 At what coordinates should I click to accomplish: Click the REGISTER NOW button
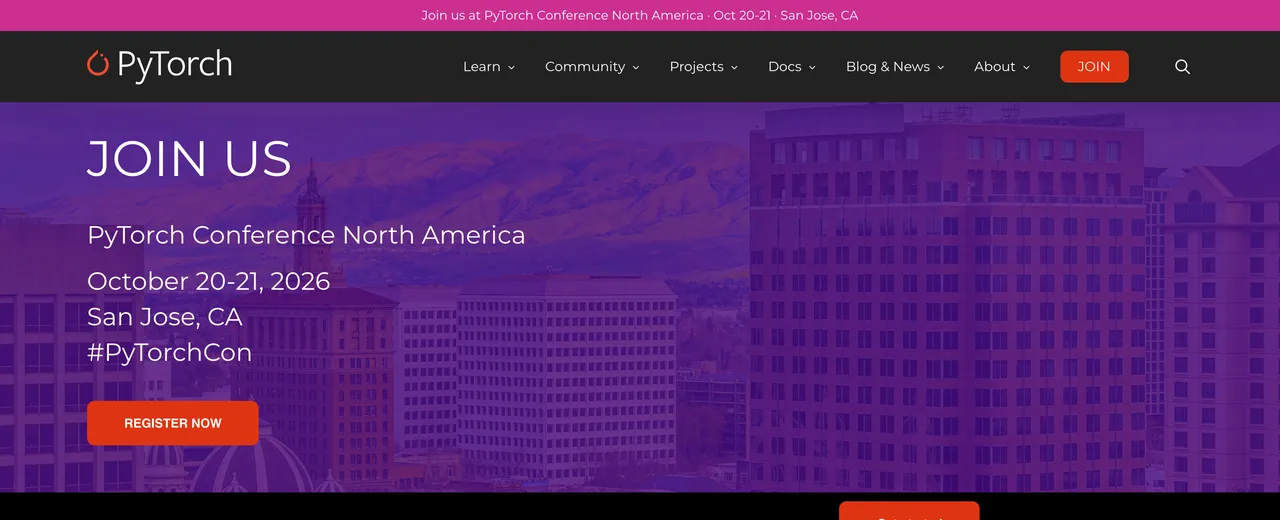pos(173,423)
